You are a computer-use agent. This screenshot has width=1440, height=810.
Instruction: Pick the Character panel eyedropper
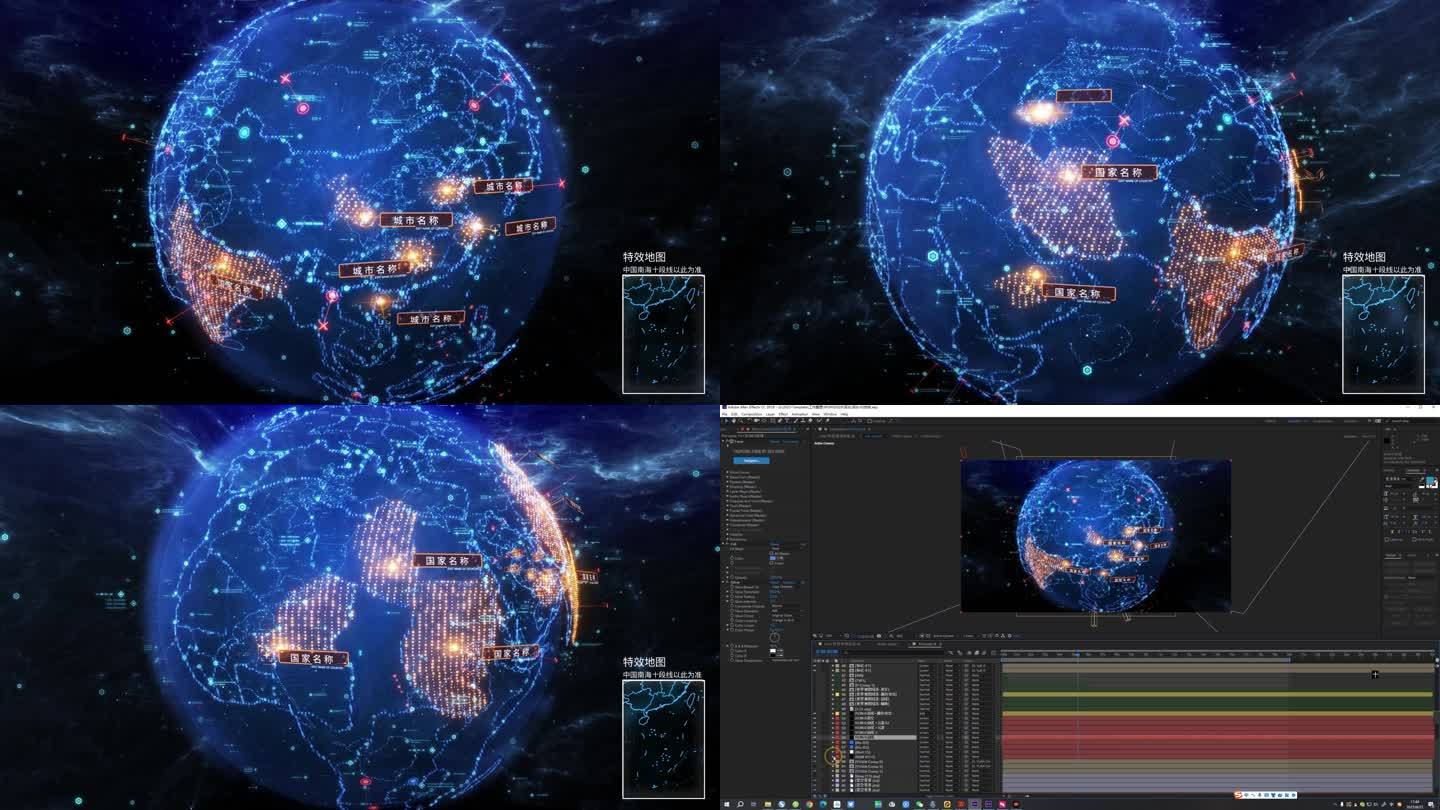(x=1422, y=479)
